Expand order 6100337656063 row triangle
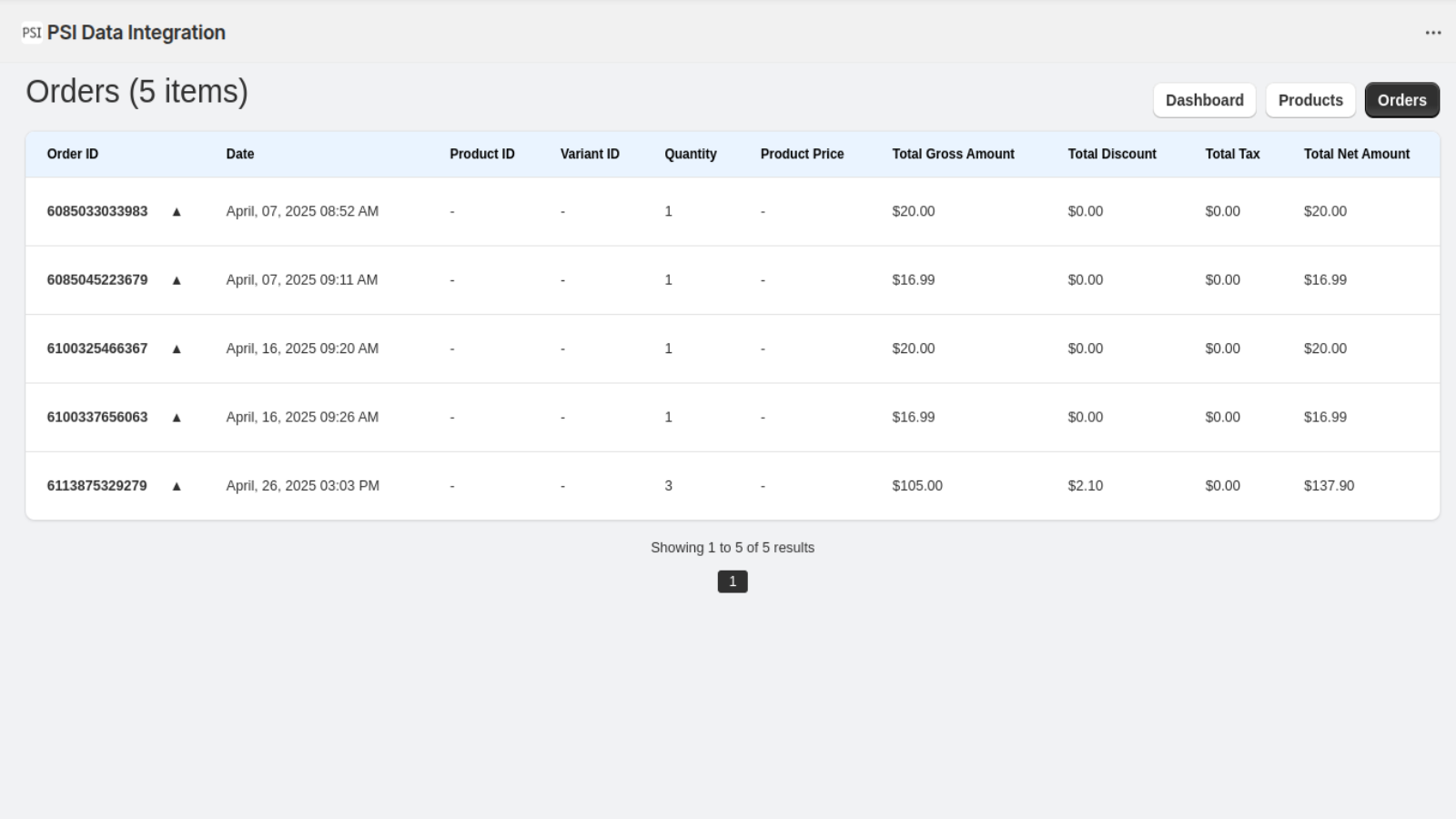 [177, 418]
